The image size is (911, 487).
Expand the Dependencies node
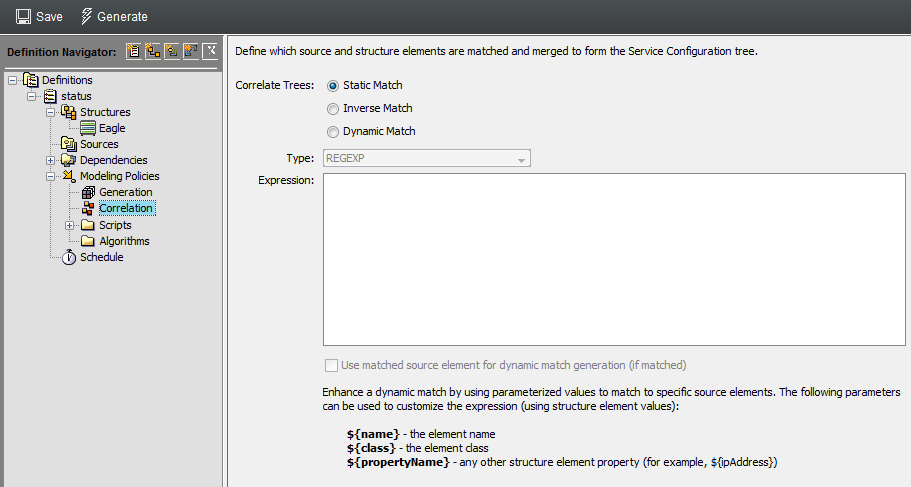click(51, 160)
